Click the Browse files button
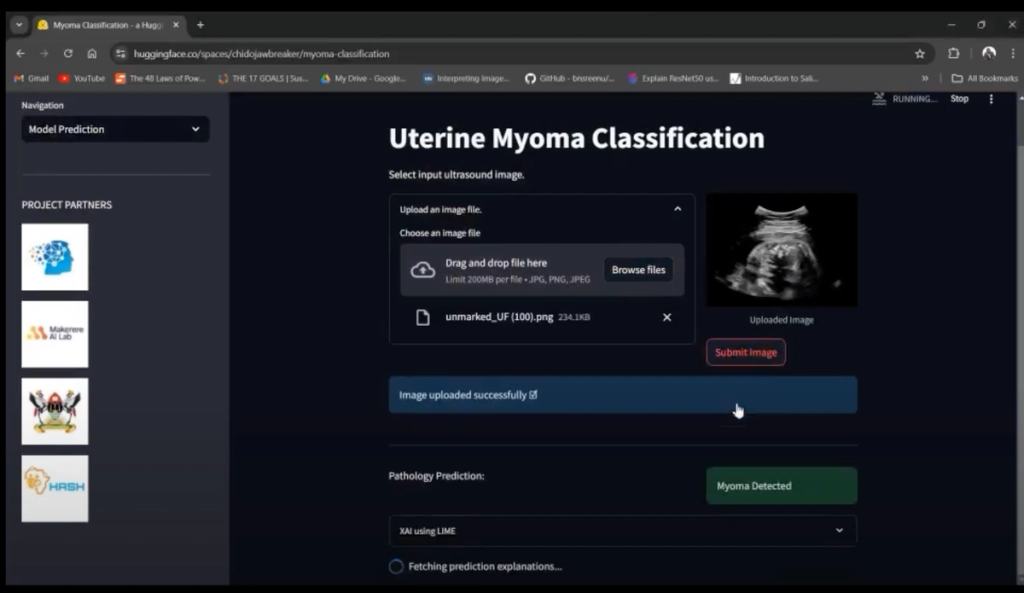The image size is (1024, 593). pyautogui.click(x=638, y=269)
